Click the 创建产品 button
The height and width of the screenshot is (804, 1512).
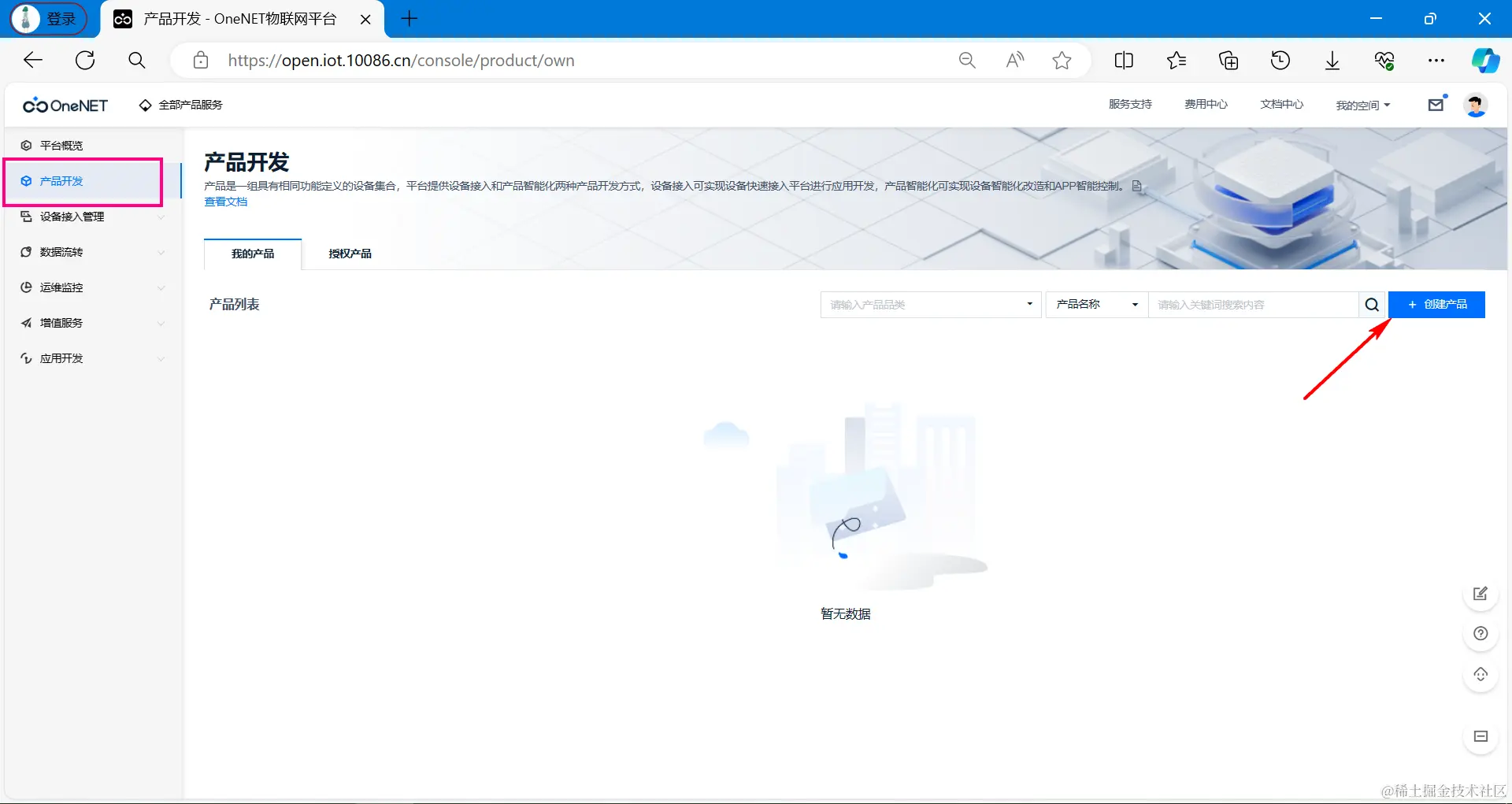click(1436, 305)
